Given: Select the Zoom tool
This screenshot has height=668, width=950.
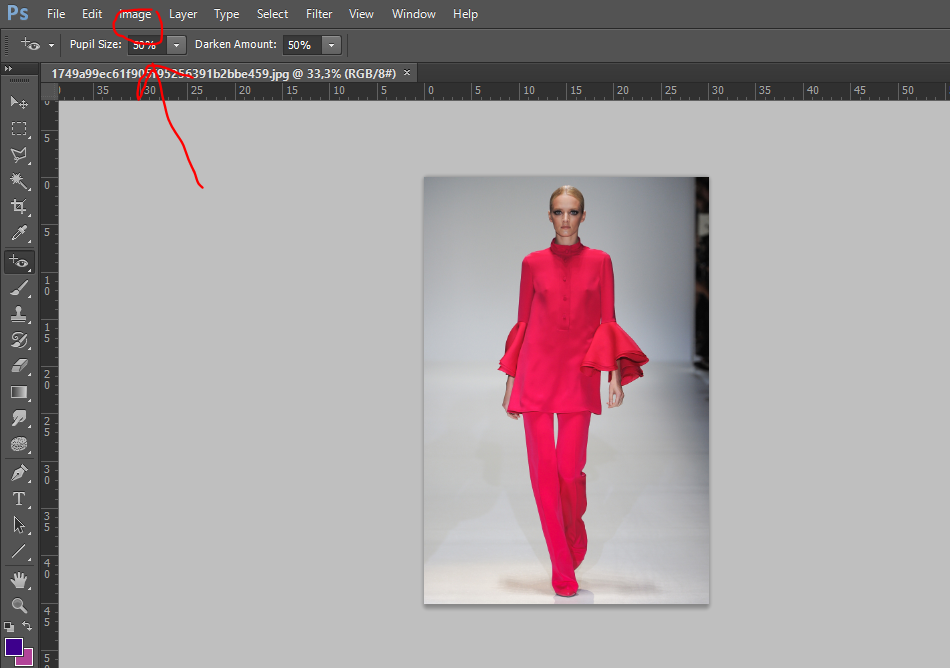Looking at the screenshot, I should (x=19, y=606).
